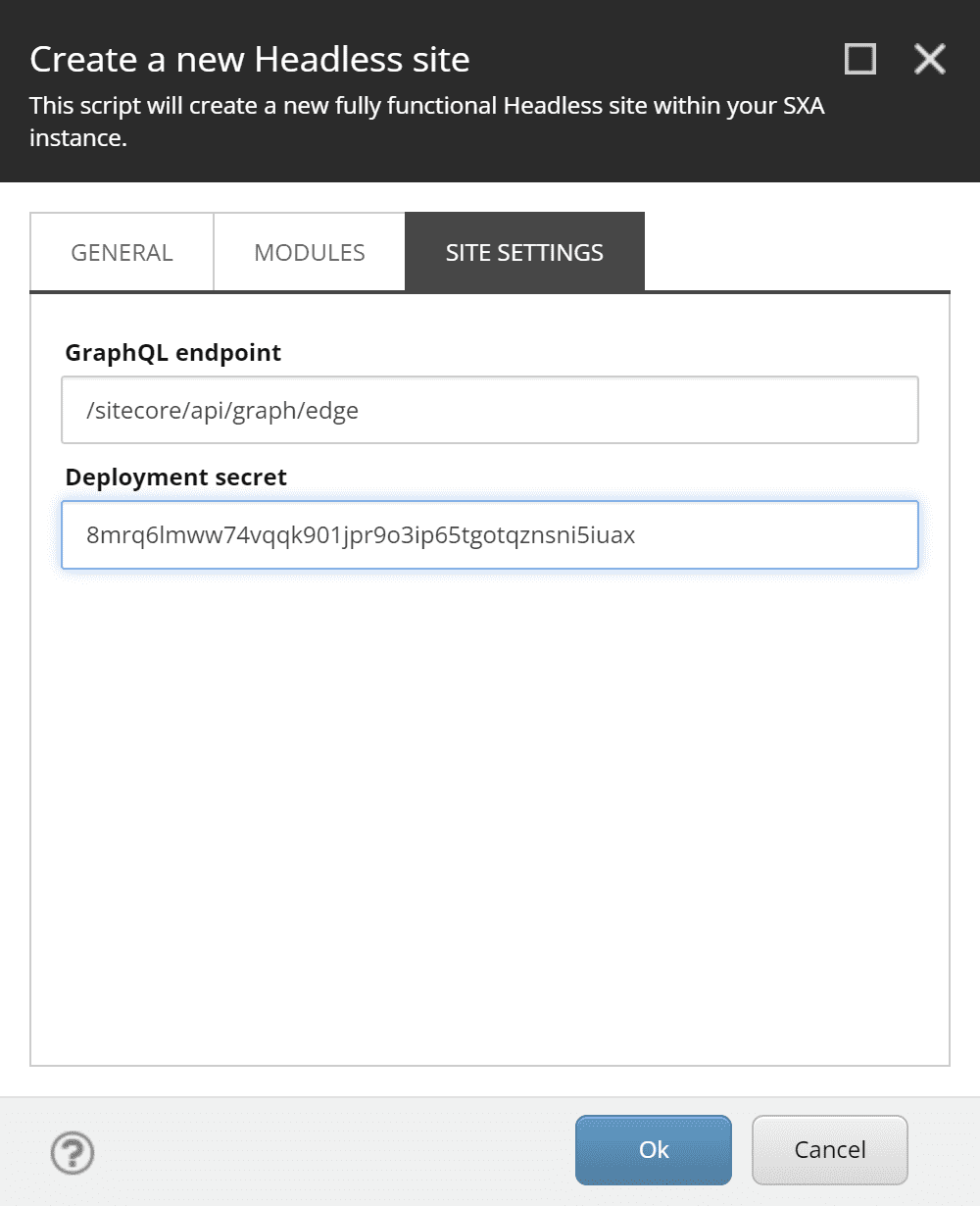
Task: Select the Site Settings tab
Action: point(524,252)
